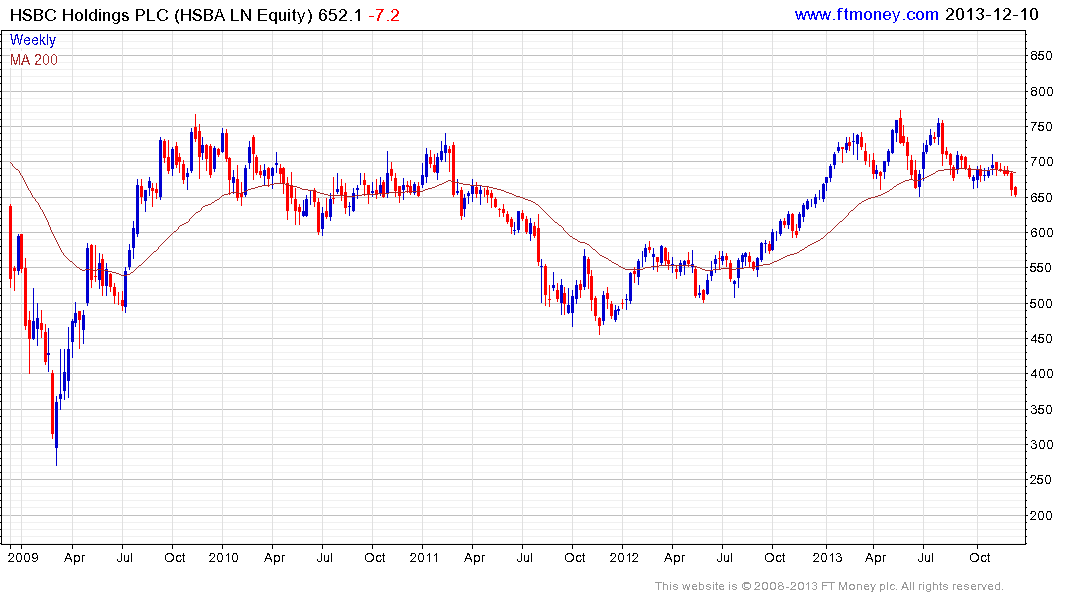Click the 2012 year label on time axis

624,557
